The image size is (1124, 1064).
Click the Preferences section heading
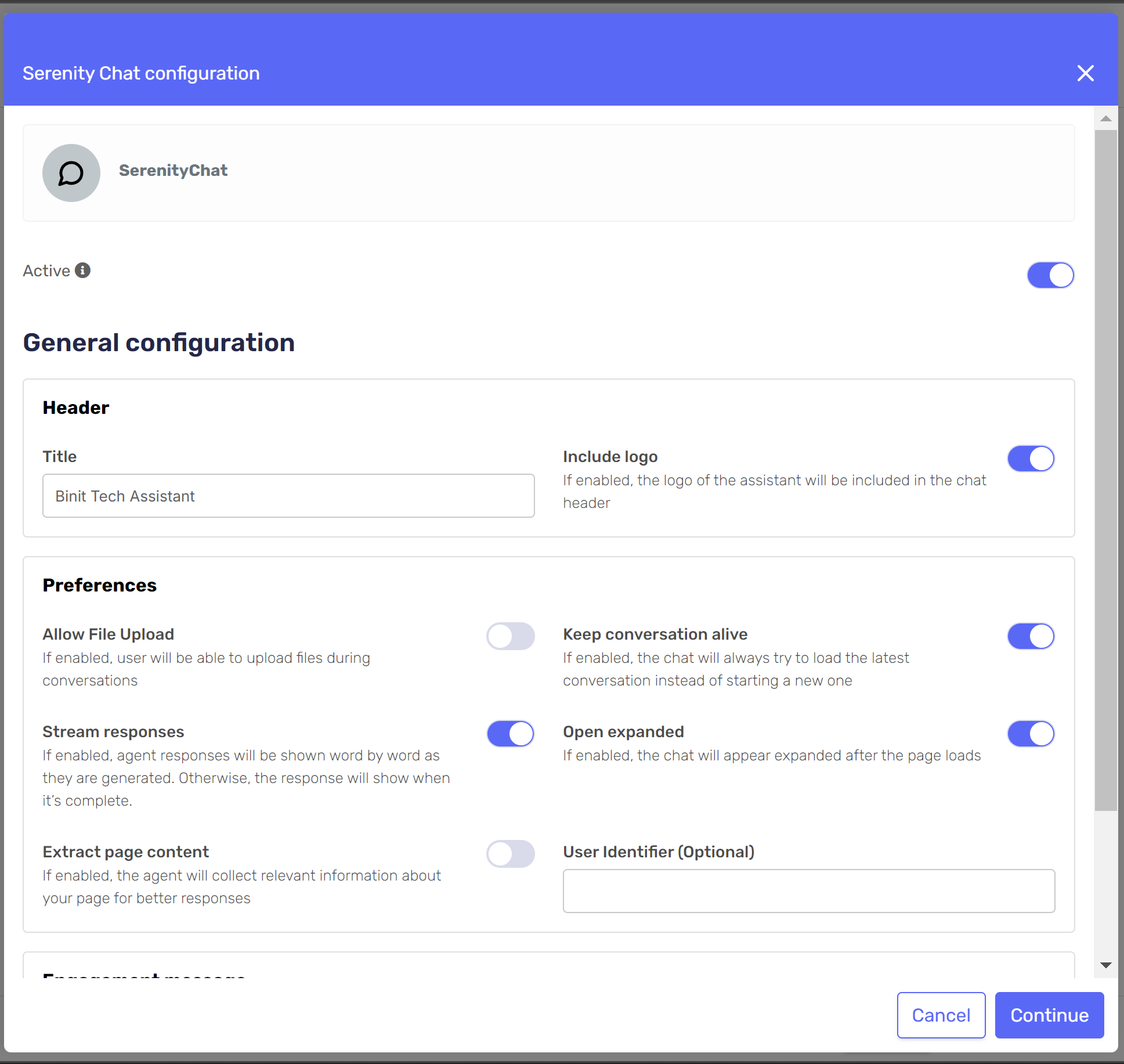tap(100, 585)
